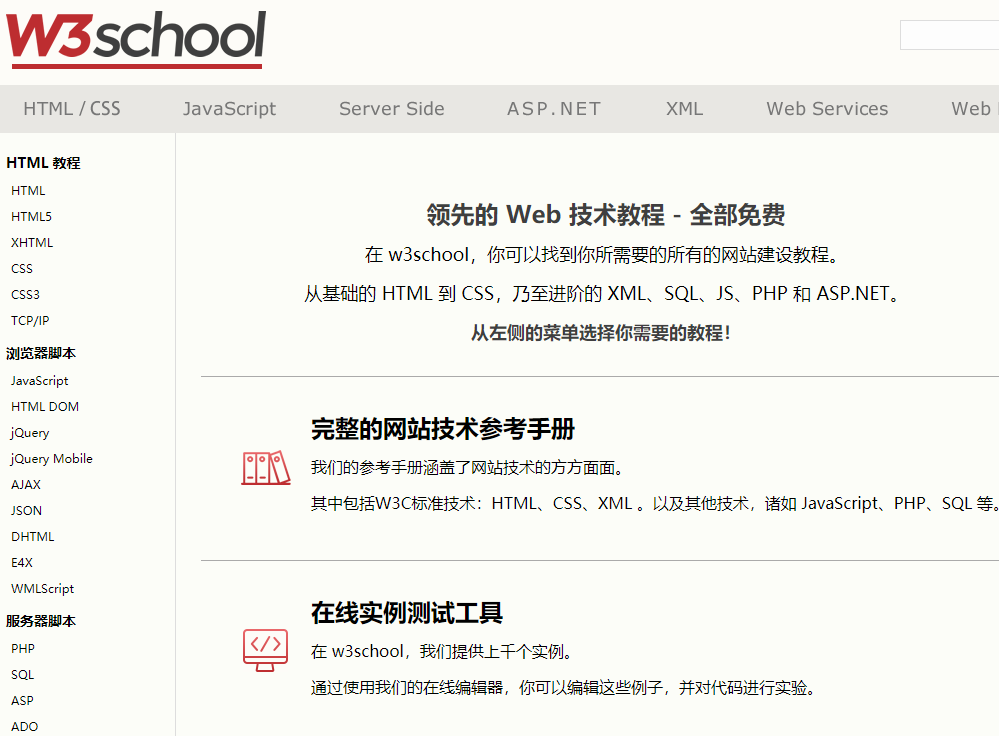Open the JSON tutorial
Viewport: 999px width, 736px height.
pyautogui.click(x=26, y=510)
